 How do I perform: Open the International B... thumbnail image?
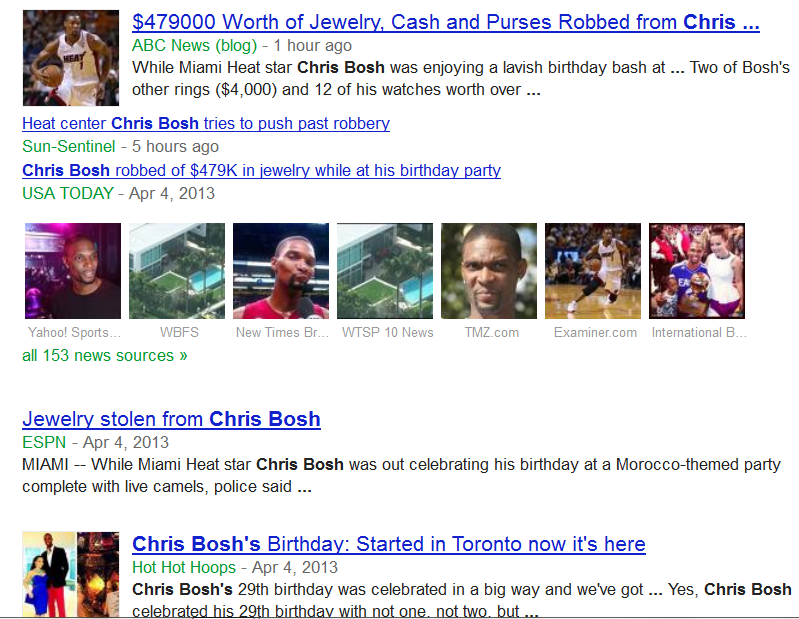click(x=697, y=271)
